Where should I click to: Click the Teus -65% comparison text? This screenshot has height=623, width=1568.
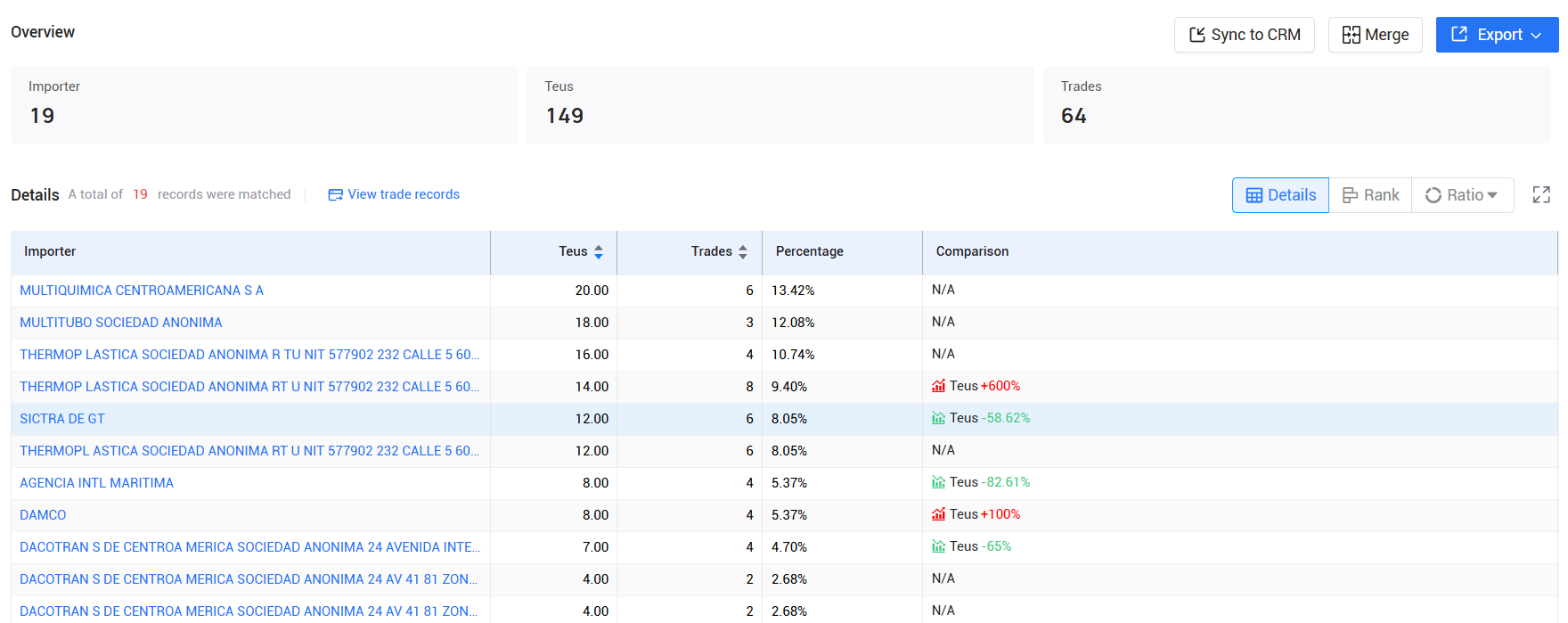click(981, 546)
